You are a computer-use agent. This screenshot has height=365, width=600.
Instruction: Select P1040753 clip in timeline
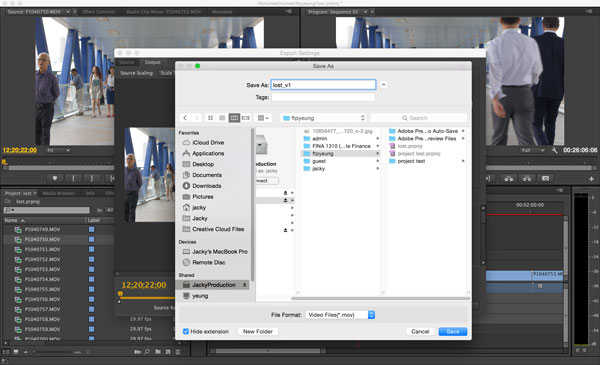coord(548,275)
